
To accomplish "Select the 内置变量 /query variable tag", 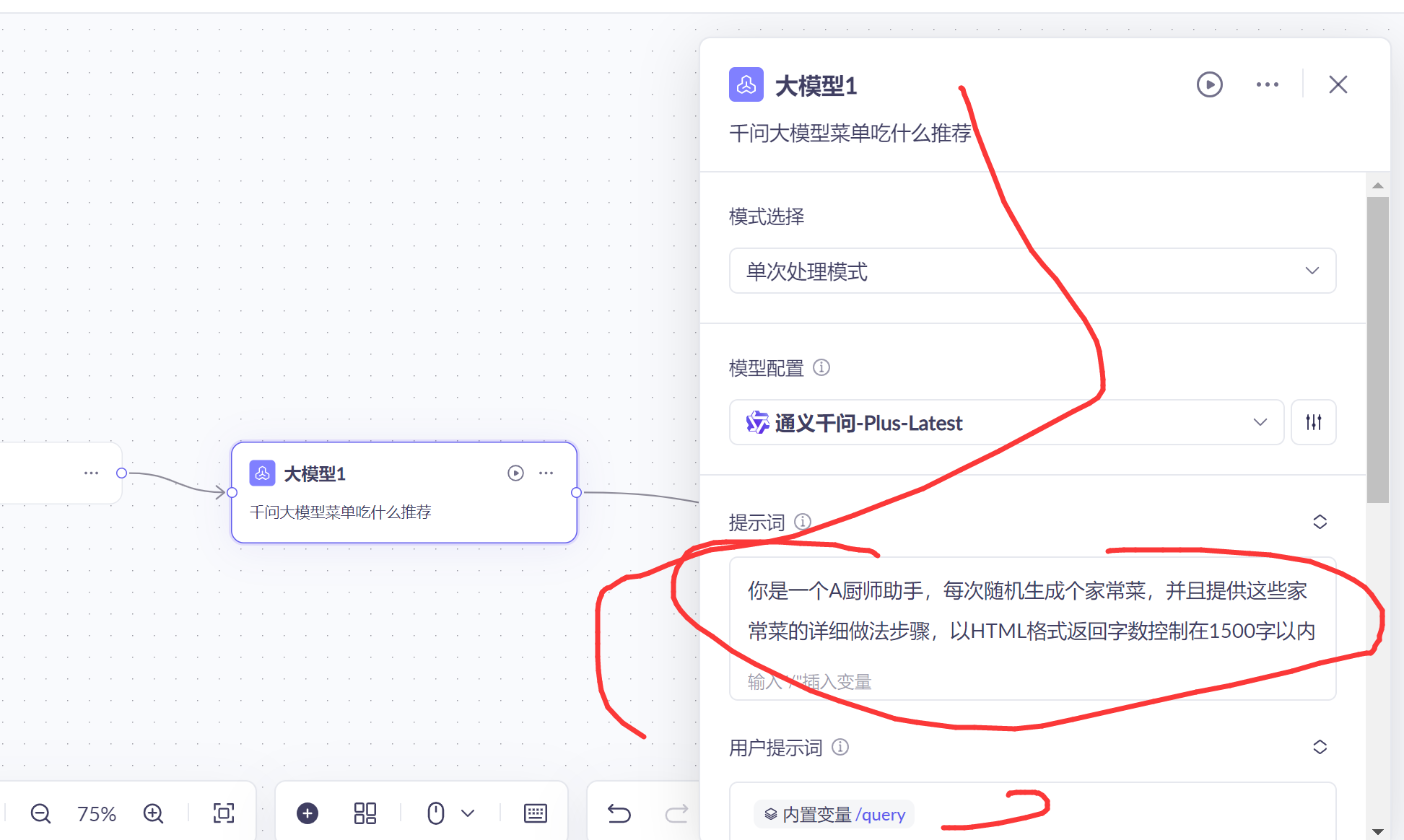I will pyautogui.click(x=834, y=814).
